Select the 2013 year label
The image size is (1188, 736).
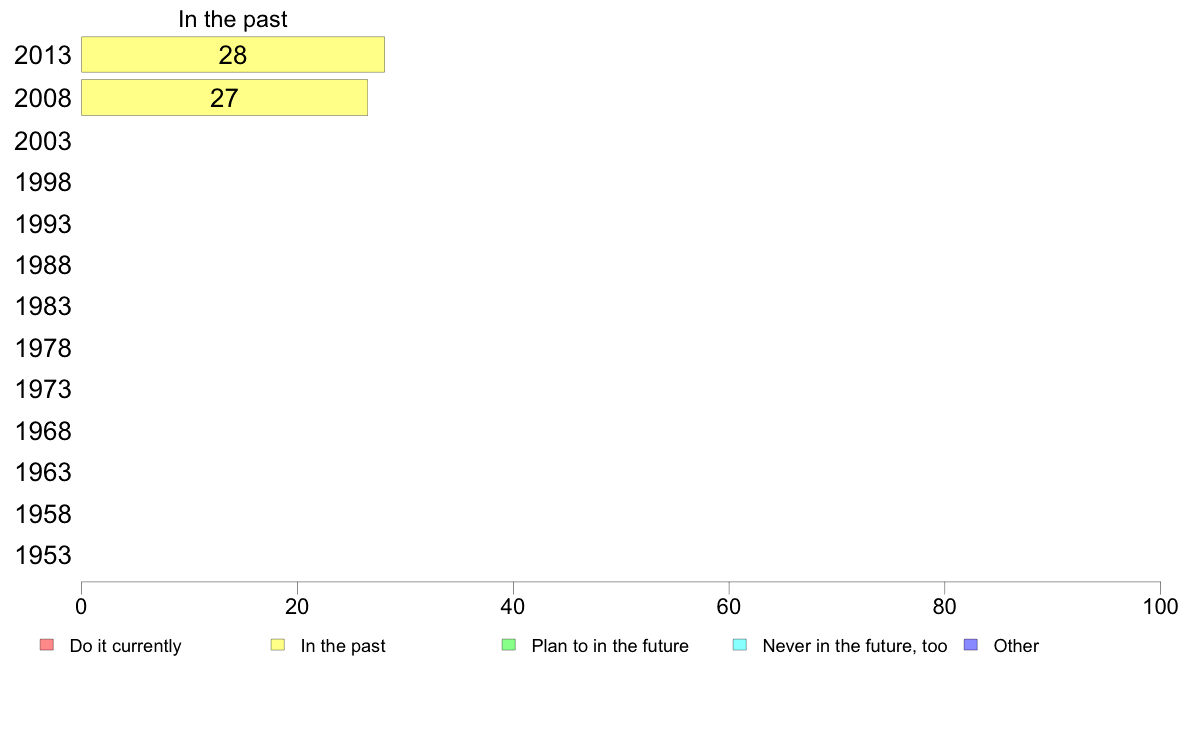click(x=42, y=55)
